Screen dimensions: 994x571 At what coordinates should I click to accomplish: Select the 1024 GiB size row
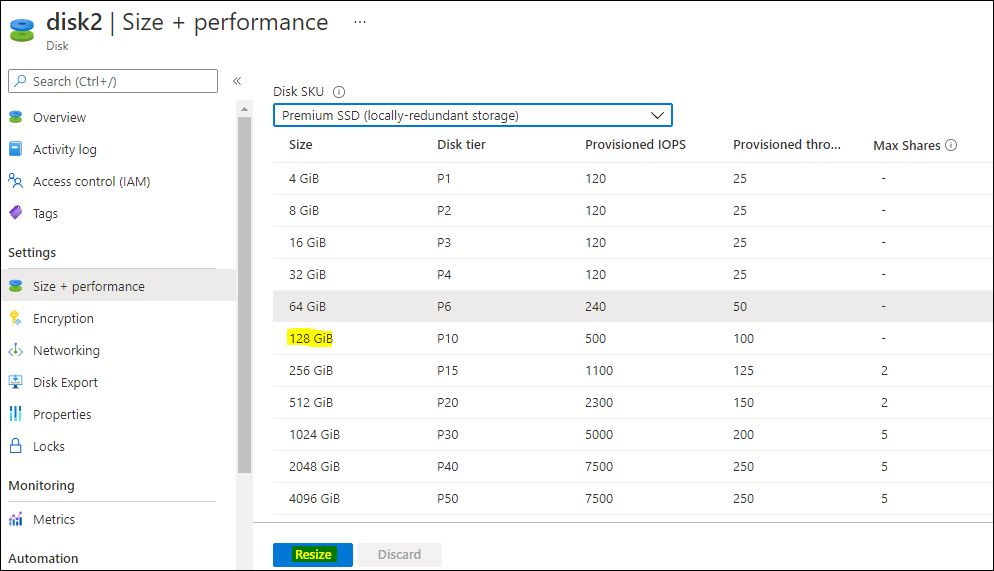coord(633,435)
